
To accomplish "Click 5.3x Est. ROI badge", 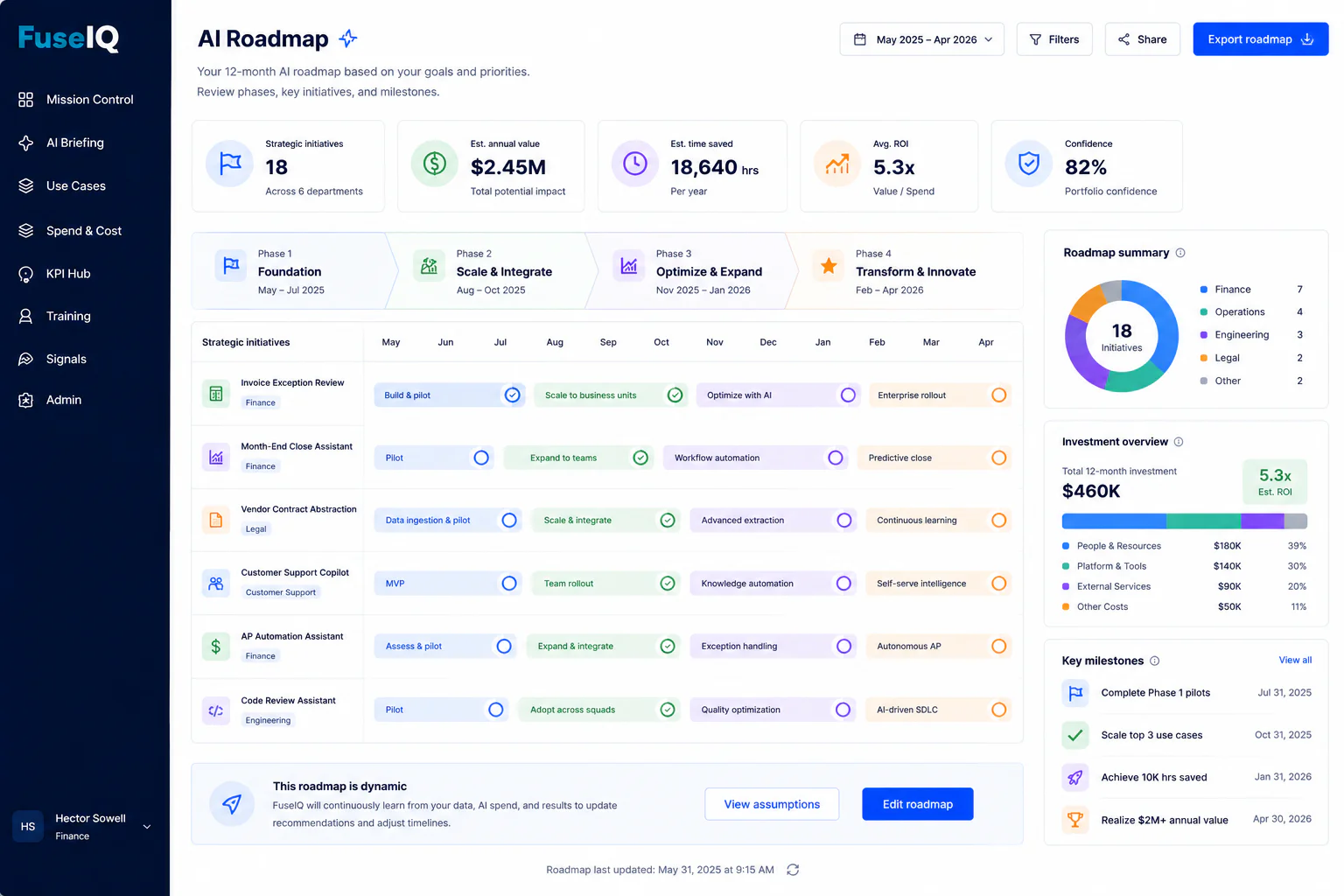I will point(1275,482).
